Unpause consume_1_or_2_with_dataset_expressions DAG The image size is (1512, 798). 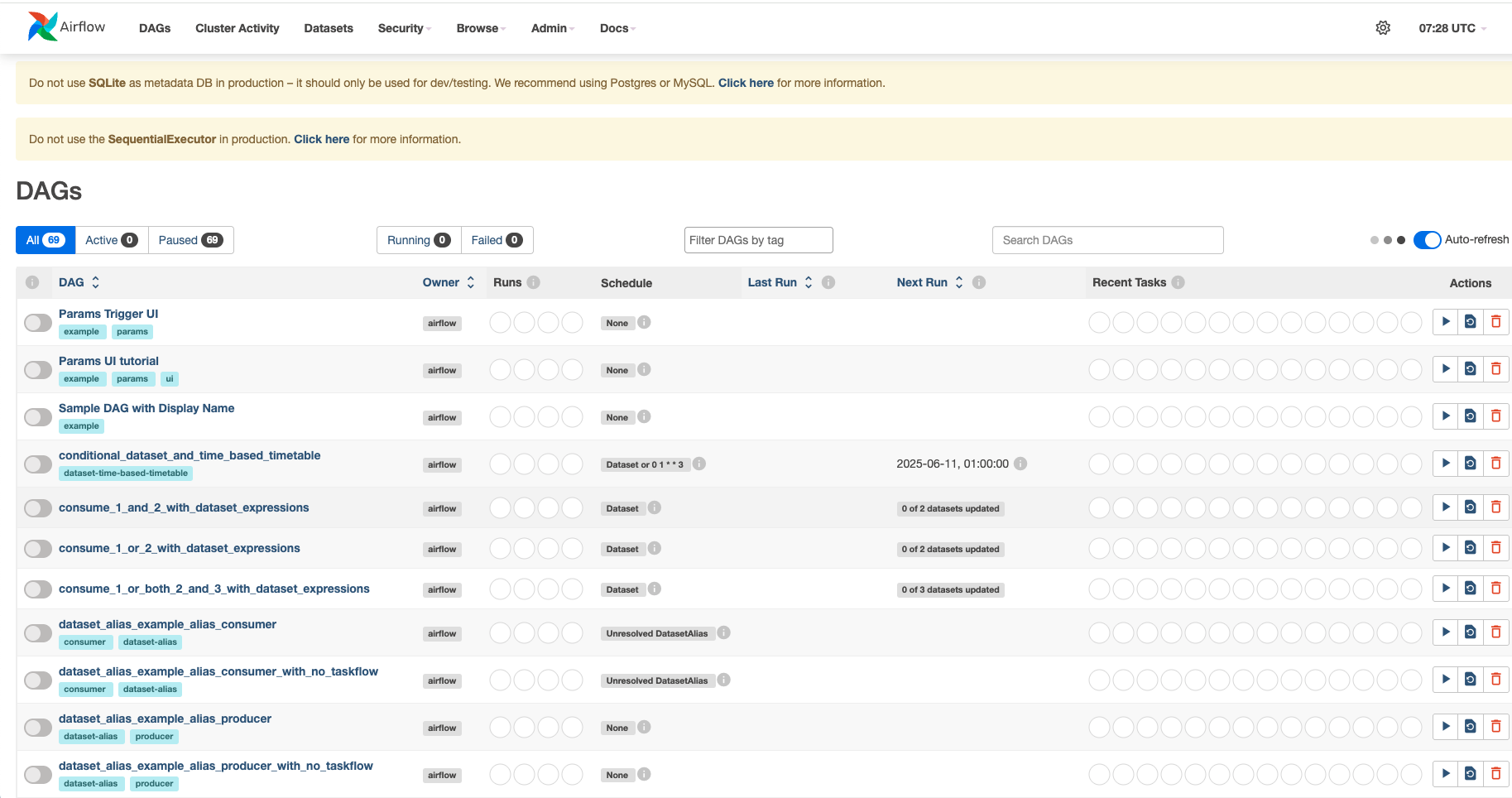(x=38, y=549)
